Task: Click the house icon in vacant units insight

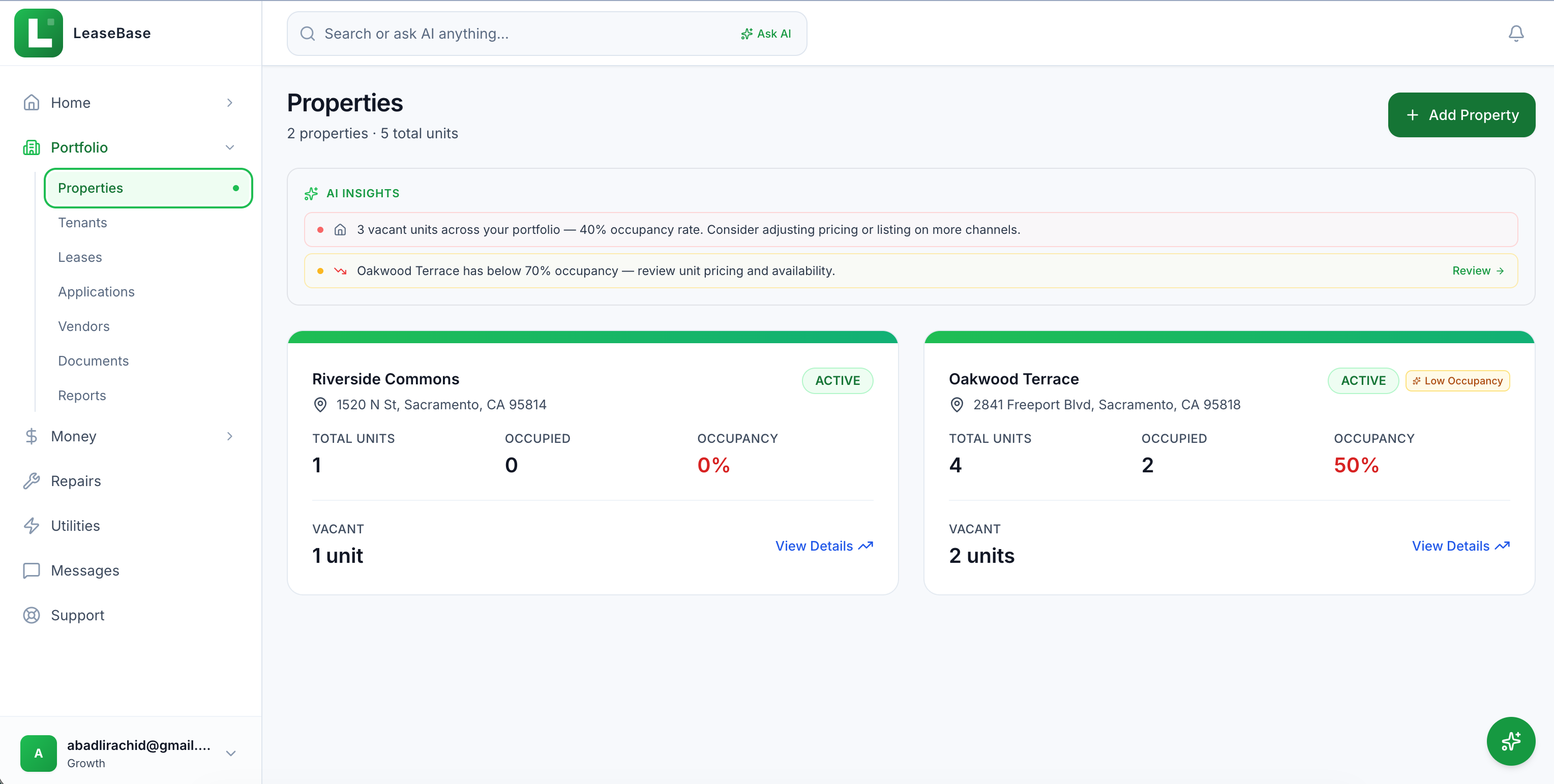Action: point(340,230)
